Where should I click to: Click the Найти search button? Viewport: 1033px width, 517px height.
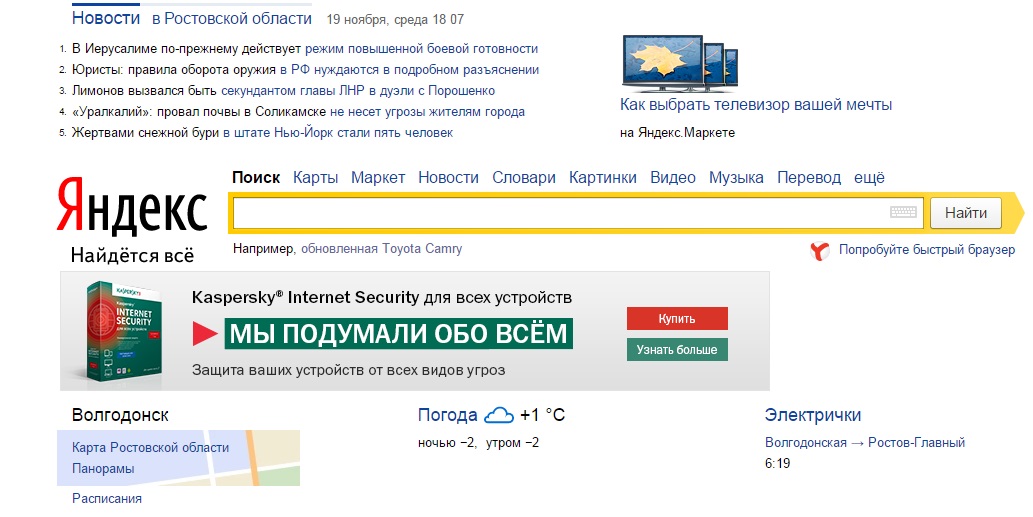coord(966,213)
